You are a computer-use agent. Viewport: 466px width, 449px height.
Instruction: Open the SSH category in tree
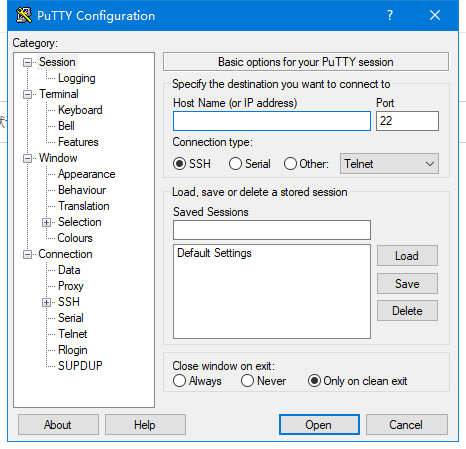pyautogui.click(x=69, y=302)
